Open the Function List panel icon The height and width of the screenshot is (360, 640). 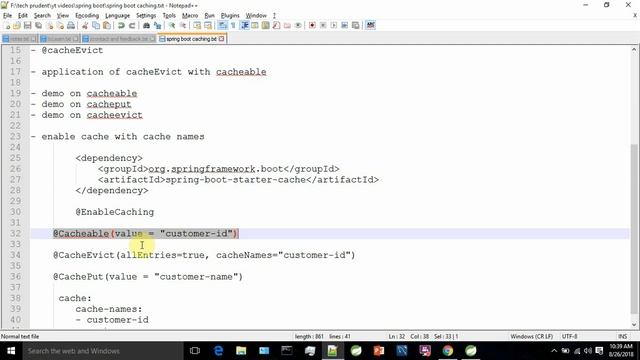pyautogui.click(x=276, y=25)
